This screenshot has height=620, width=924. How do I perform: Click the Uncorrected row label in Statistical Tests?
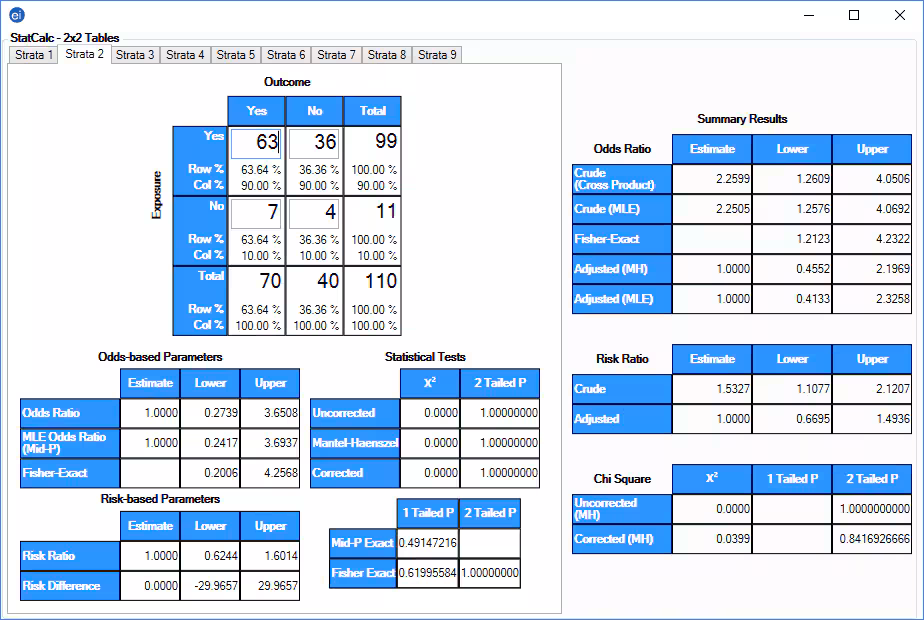click(x=355, y=413)
